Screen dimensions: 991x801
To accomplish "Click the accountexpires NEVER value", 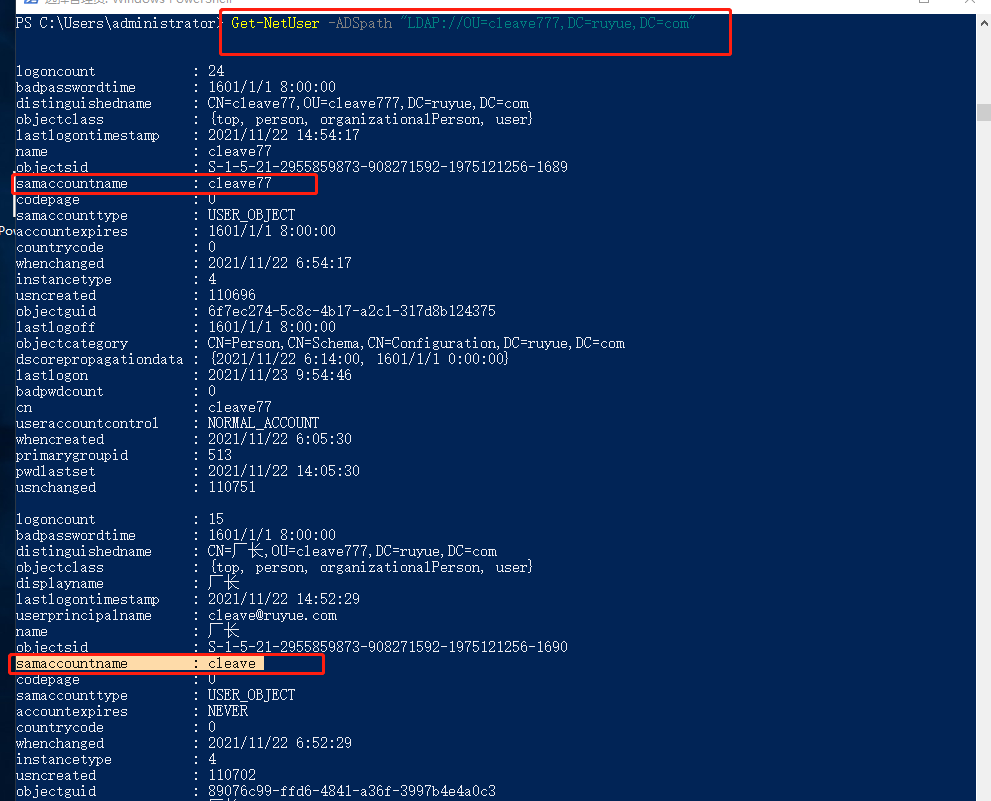I will pyautogui.click(x=228, y=711).
